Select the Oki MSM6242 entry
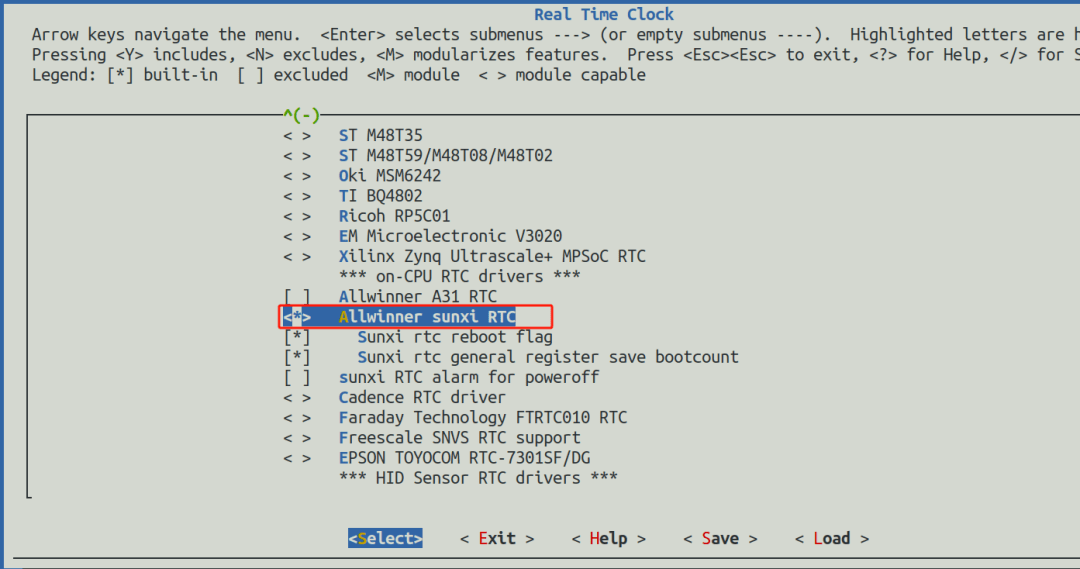The height and width of the screenshot is (569, 1080). coord(390,176)
